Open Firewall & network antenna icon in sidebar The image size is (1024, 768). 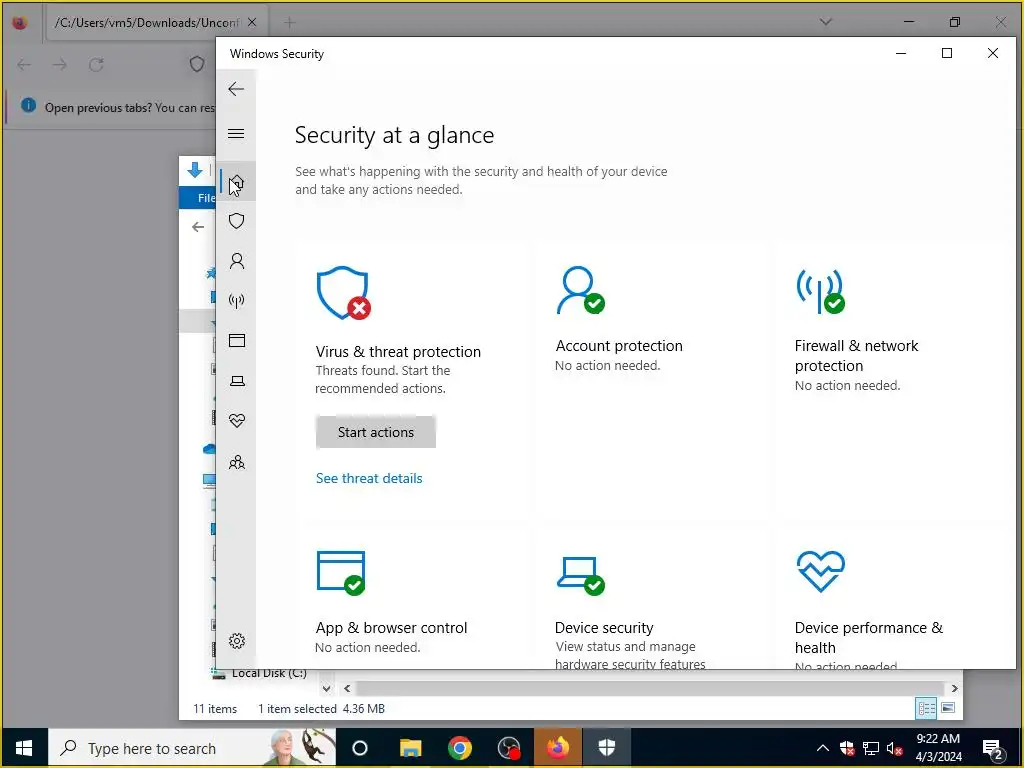[236, 300]
